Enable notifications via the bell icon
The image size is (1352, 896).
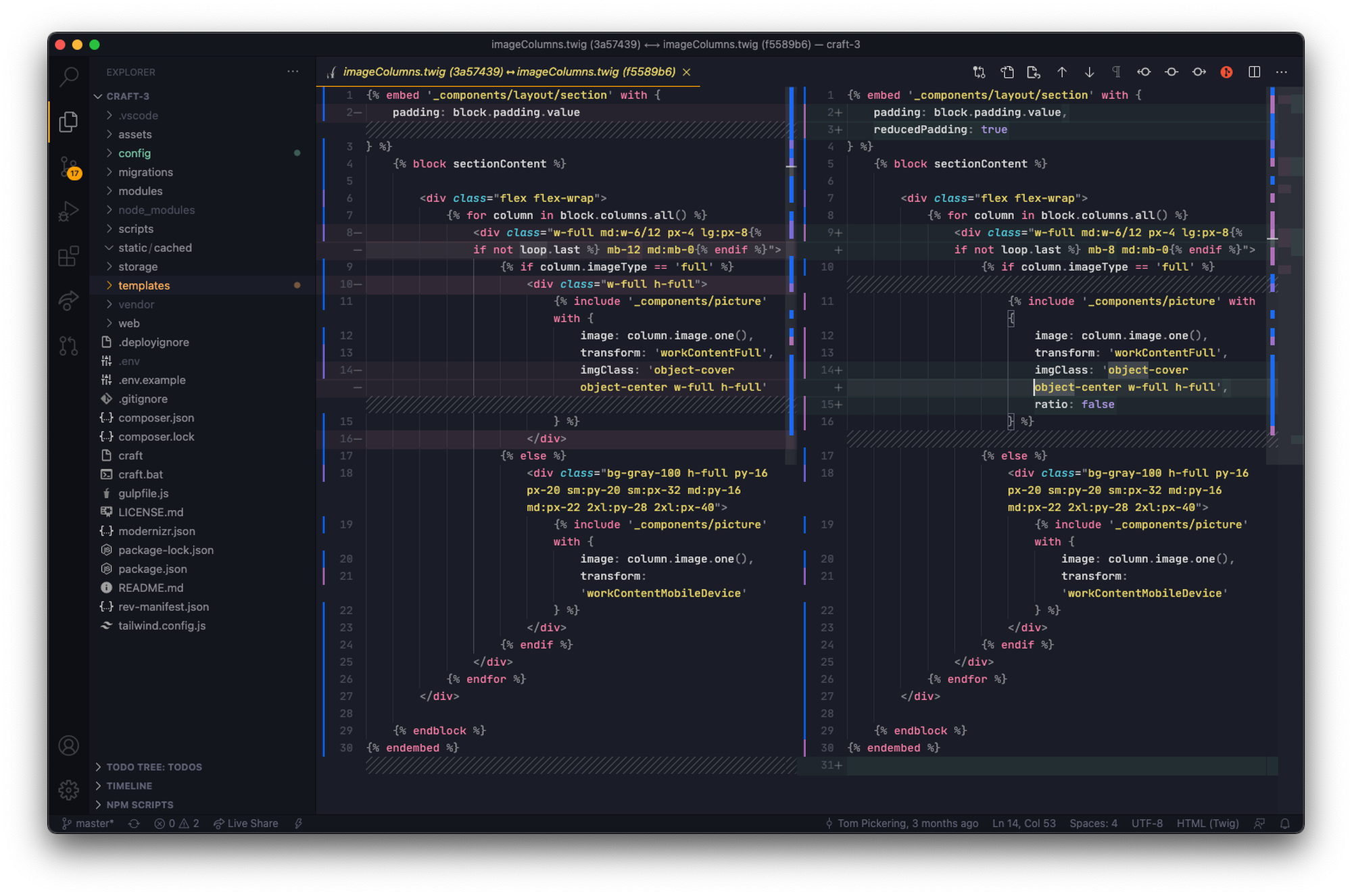pos(1285,823)
